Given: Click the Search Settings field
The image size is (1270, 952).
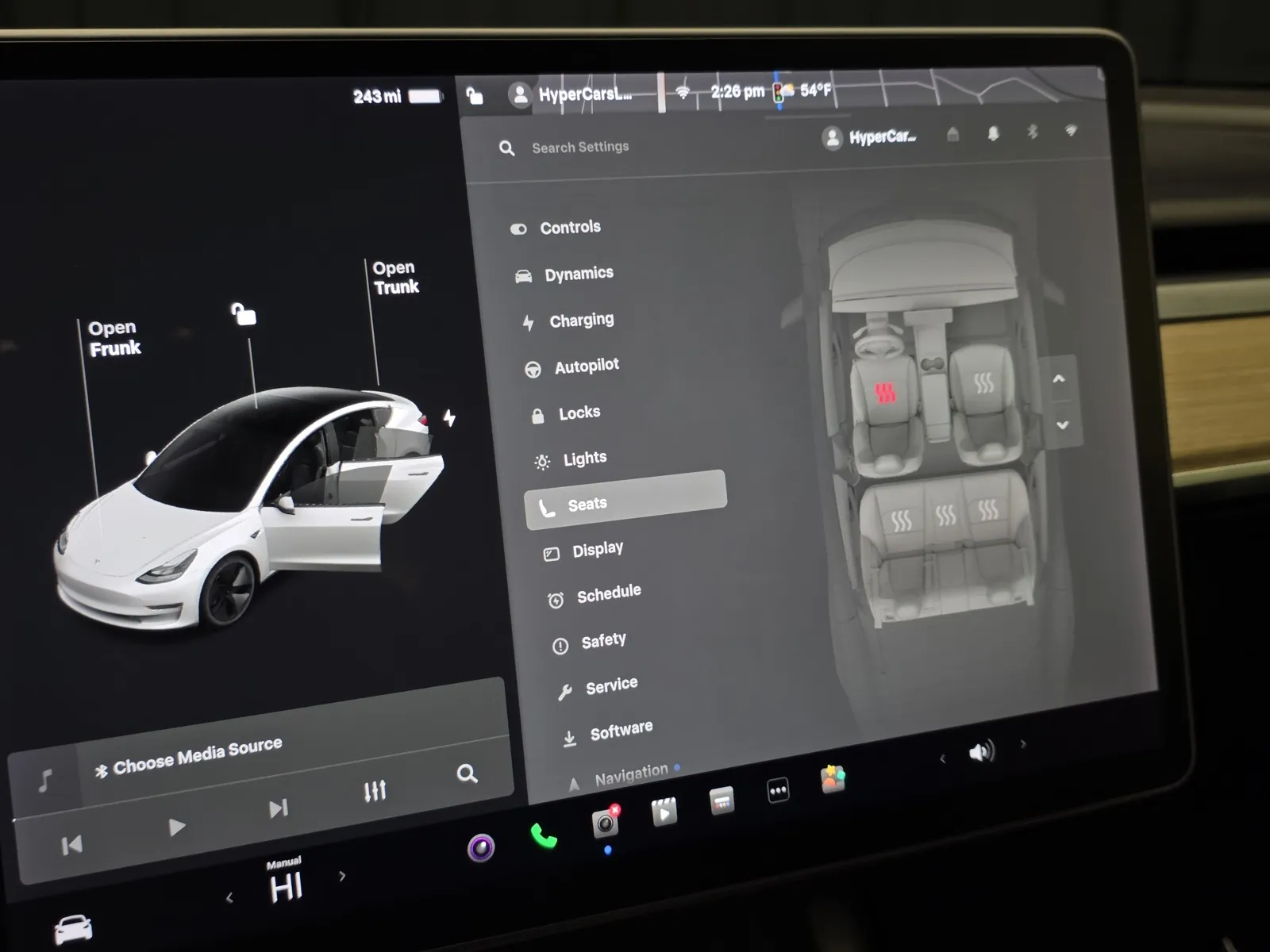Looking at the screenshot, I should (x=580, y=147).
